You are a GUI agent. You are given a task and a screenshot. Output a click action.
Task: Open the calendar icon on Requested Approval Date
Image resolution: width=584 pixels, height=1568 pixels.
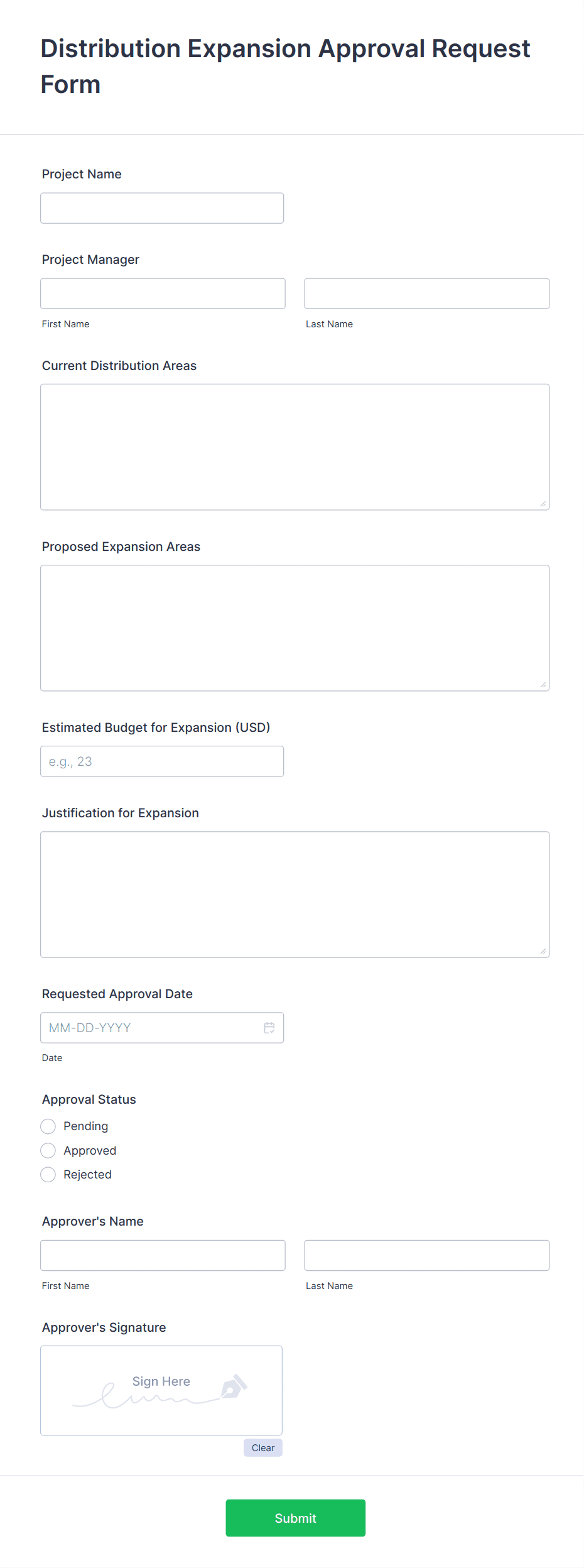coord(269,1028)
